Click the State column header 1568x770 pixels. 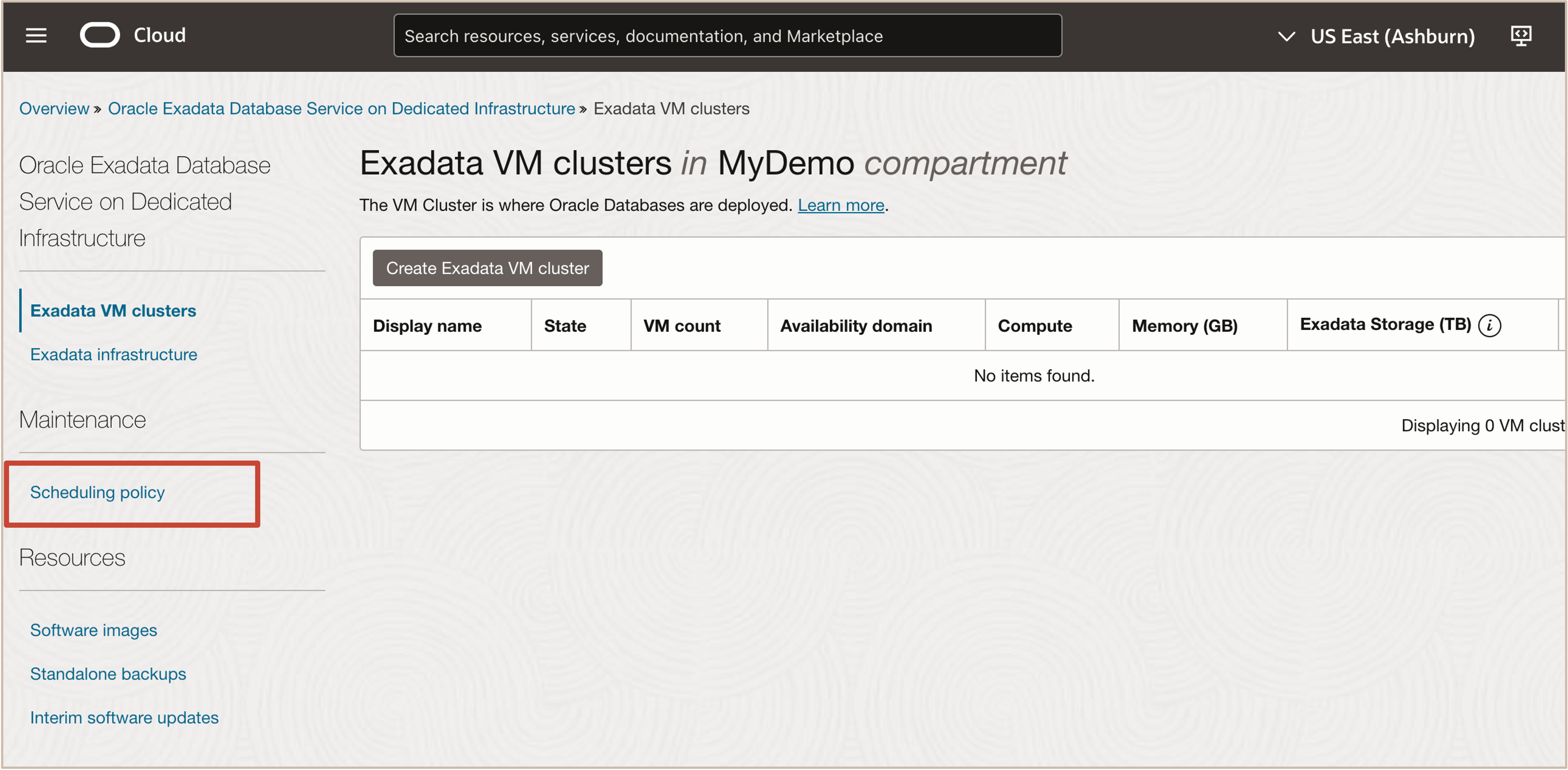(565, 326)
